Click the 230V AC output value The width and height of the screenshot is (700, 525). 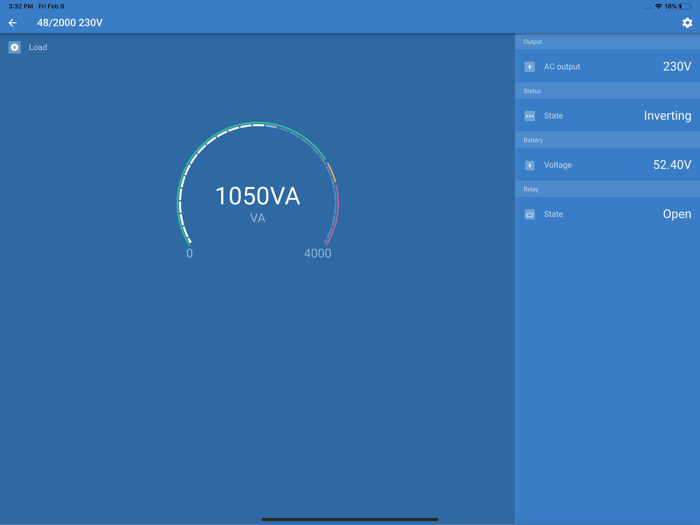[677, 67]
